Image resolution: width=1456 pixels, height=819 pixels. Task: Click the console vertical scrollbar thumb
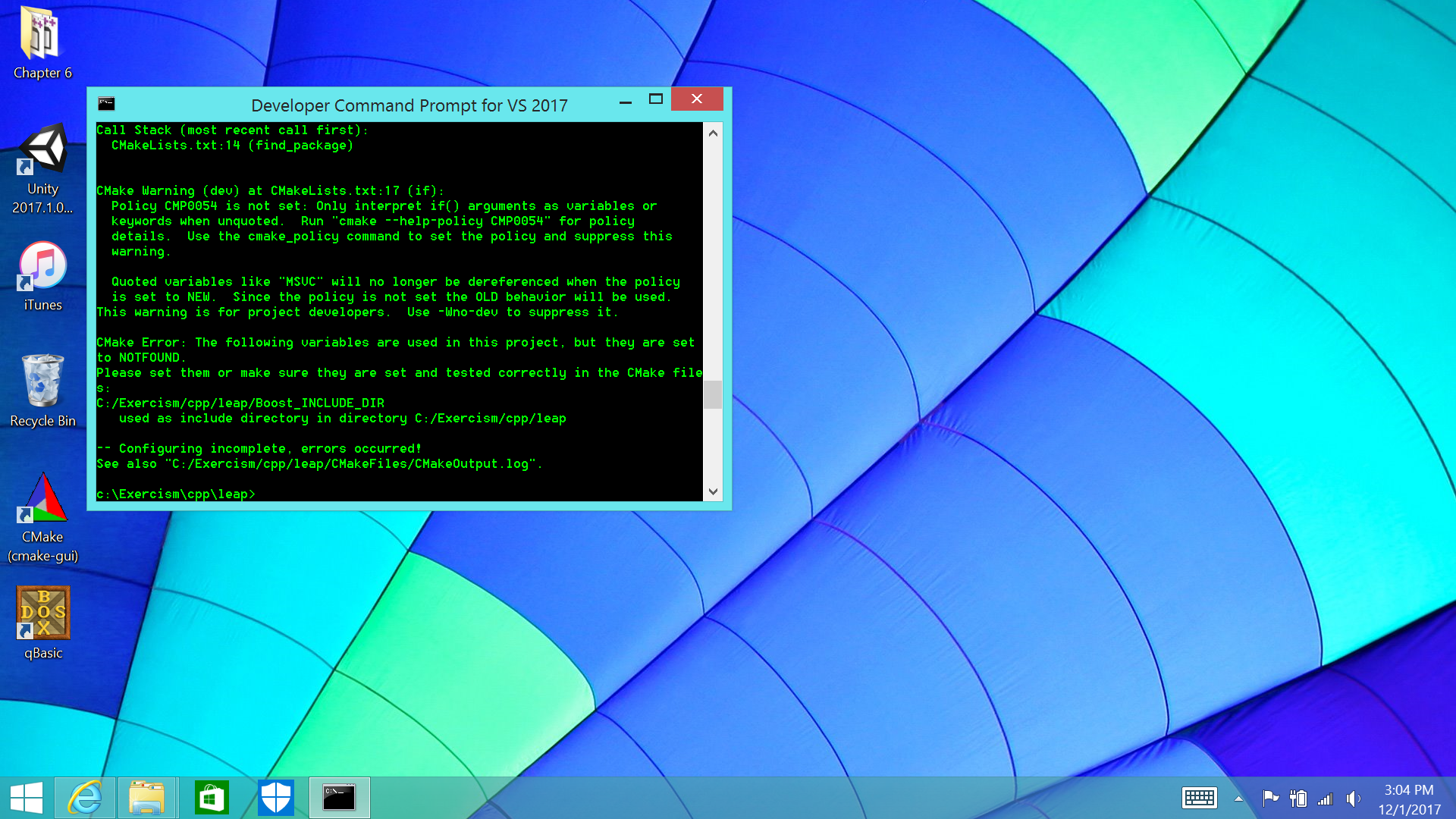(x=712, y=394)
